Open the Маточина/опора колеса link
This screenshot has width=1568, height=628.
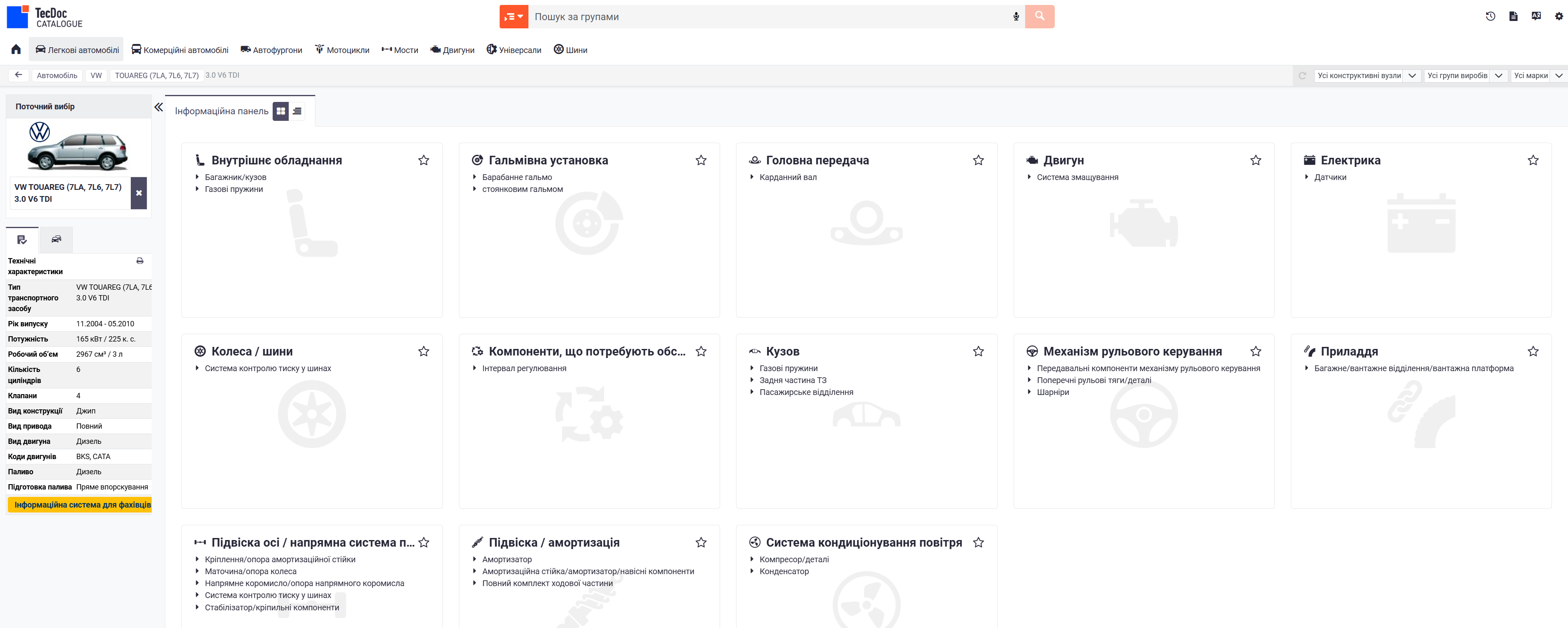250,571
